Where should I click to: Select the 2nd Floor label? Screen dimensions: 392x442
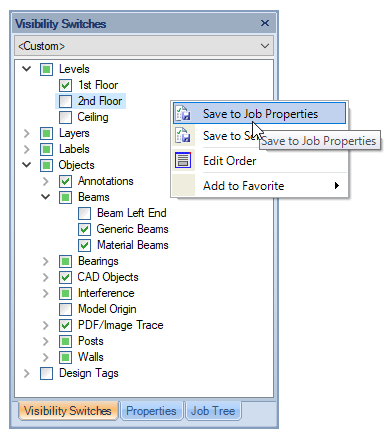100,101
